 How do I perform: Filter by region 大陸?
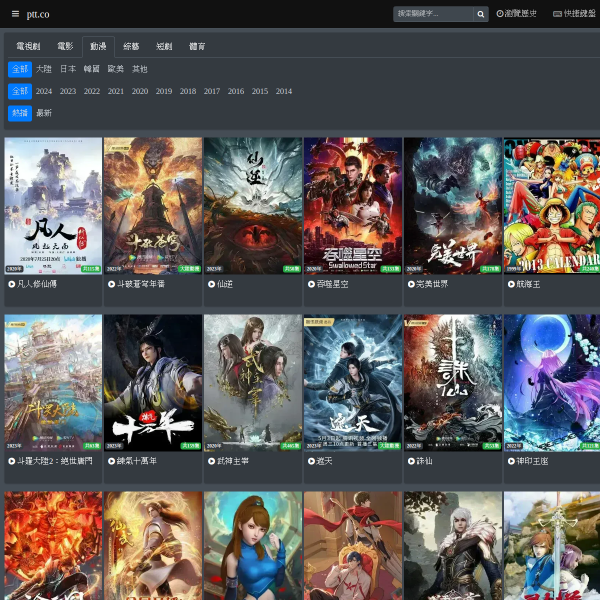(x=44, y=69)
